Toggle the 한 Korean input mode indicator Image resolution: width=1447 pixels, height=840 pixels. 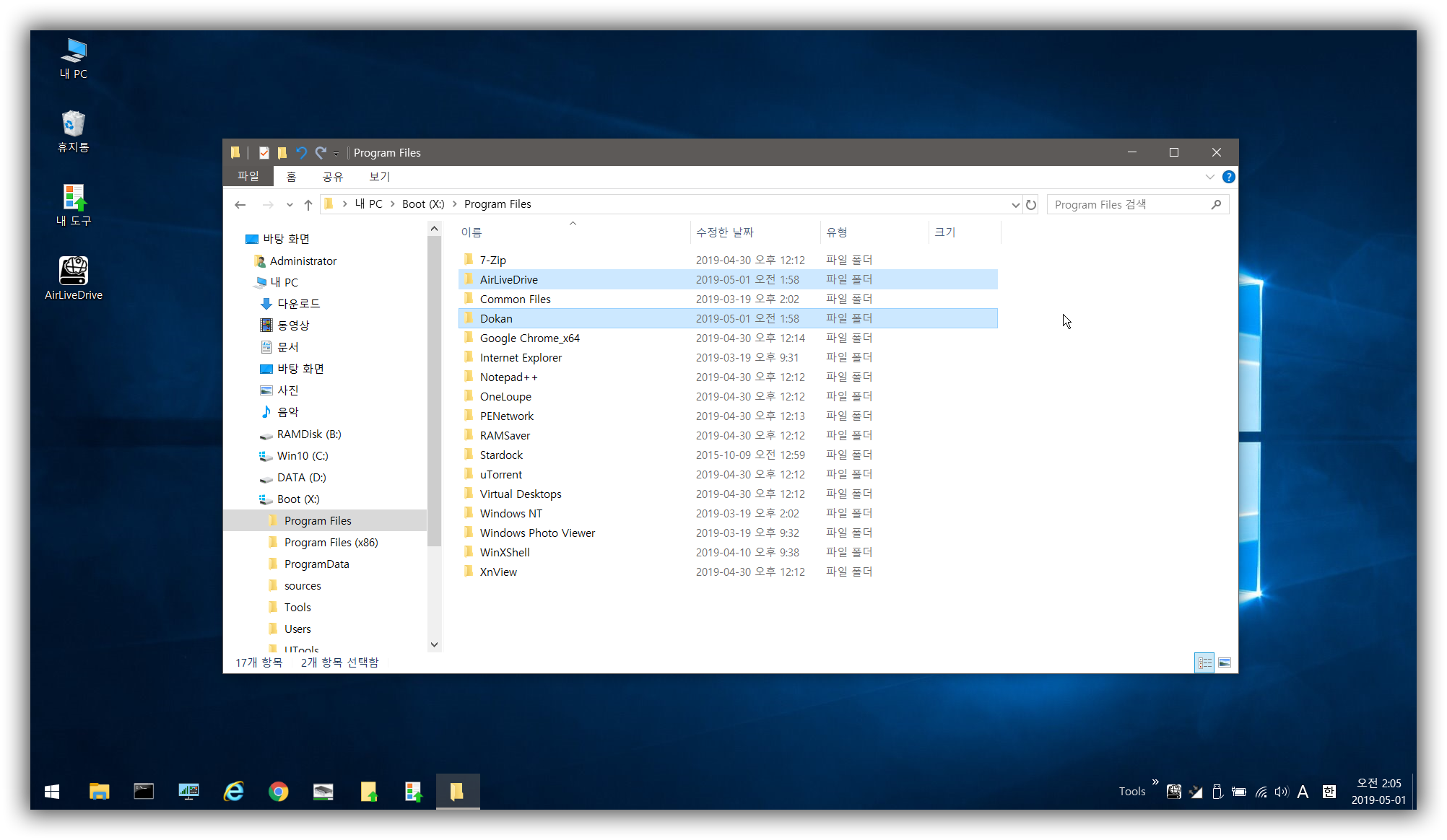click(1329, 792)
